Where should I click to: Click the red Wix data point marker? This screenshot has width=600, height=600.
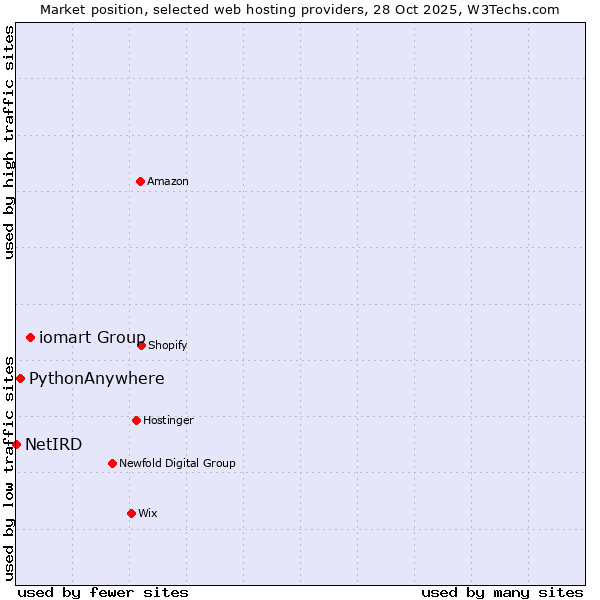pyautogui.click(x=131, y=513)
